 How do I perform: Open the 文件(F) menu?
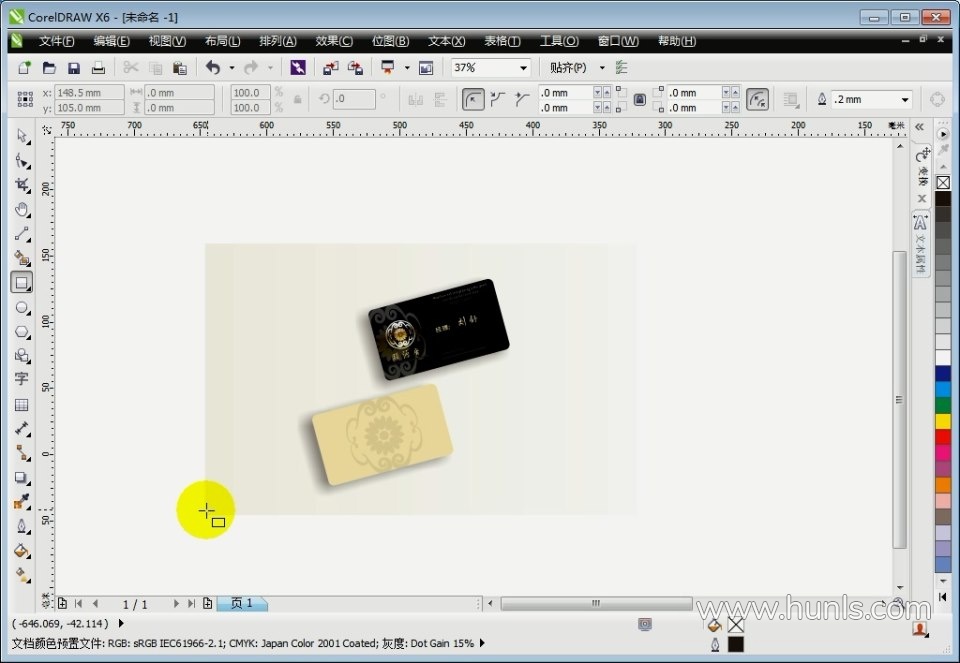(x=56, y=41)
